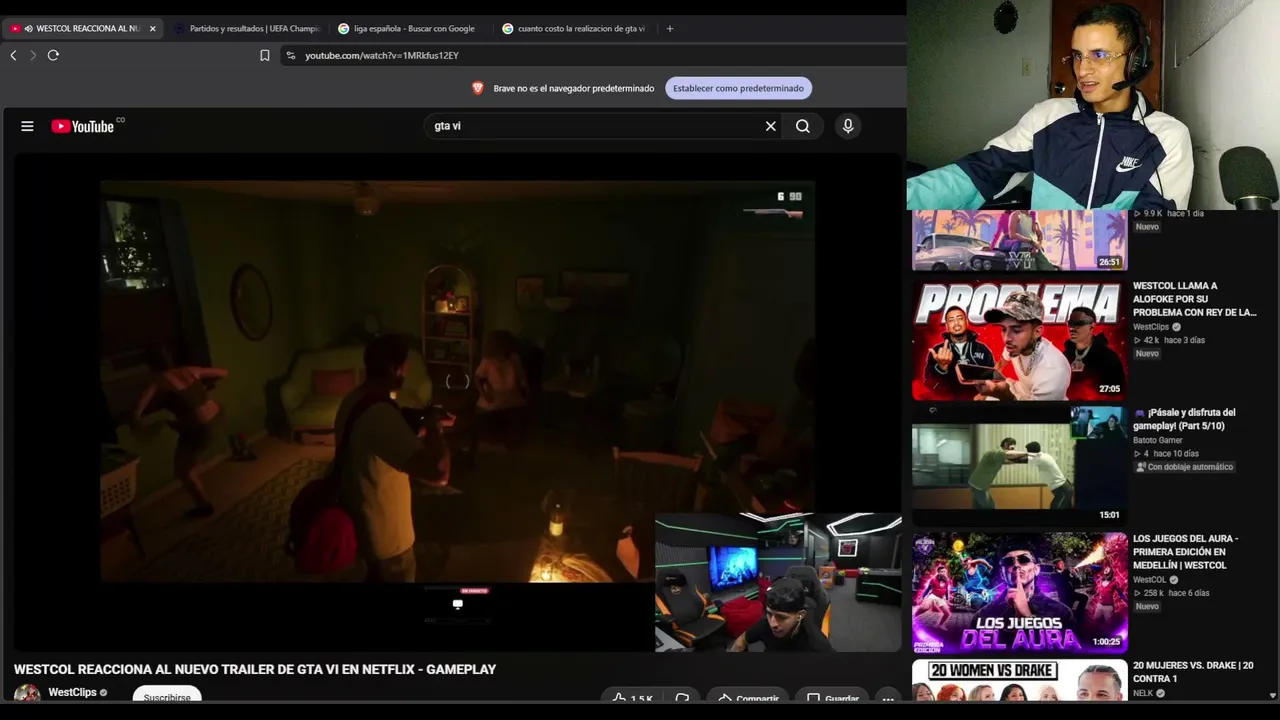Click the 'NELK' channel name
The height and width of the screenshot is (720, 1280).
[x=1143, y=693]
